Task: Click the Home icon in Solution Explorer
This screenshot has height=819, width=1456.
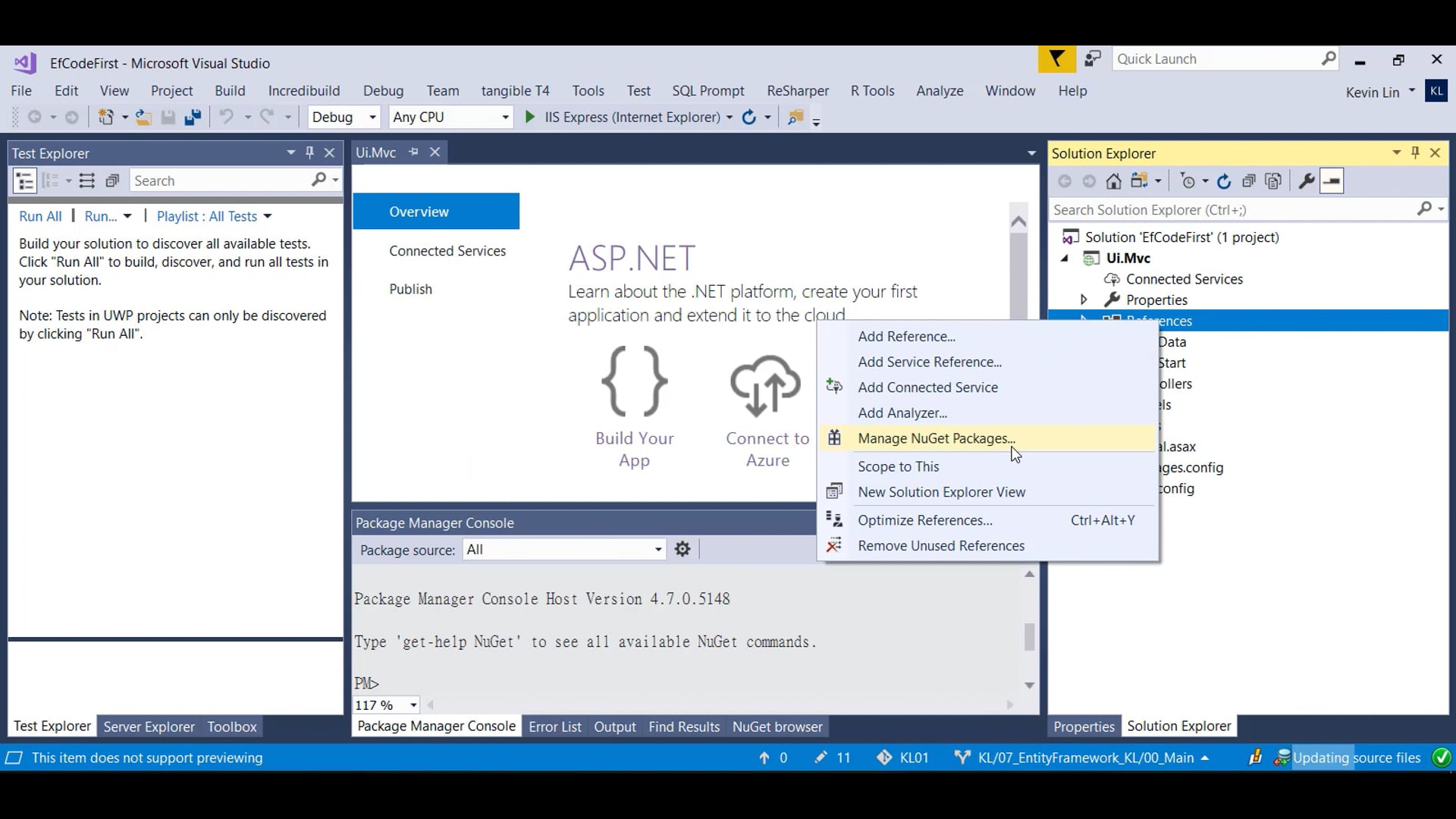Action: click(x=1113, y=181)
